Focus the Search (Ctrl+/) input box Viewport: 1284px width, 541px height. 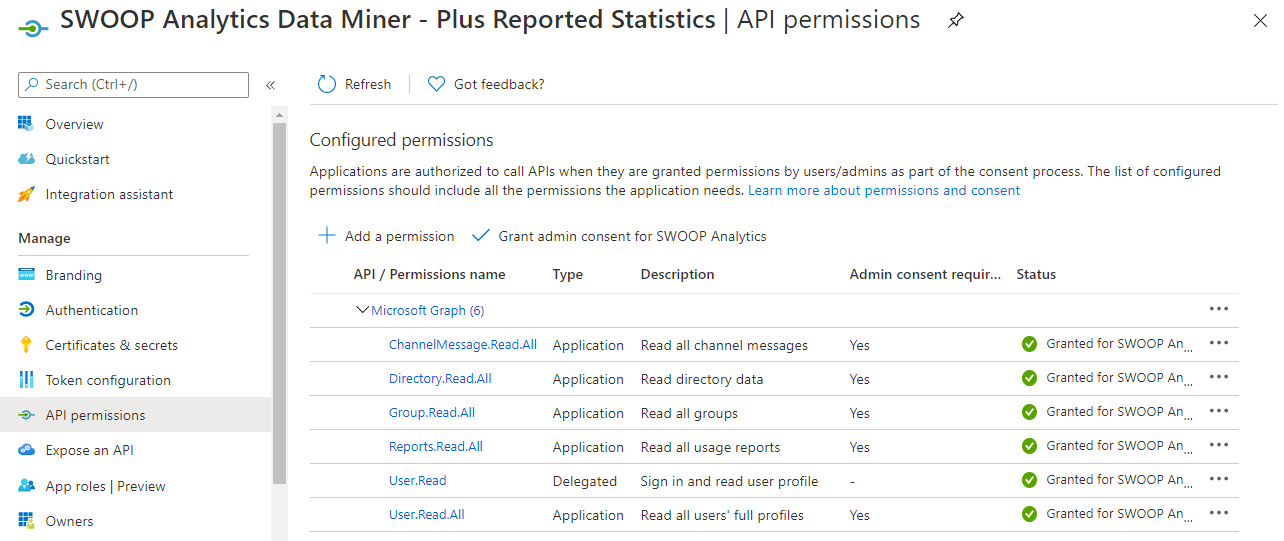[133, 85]
